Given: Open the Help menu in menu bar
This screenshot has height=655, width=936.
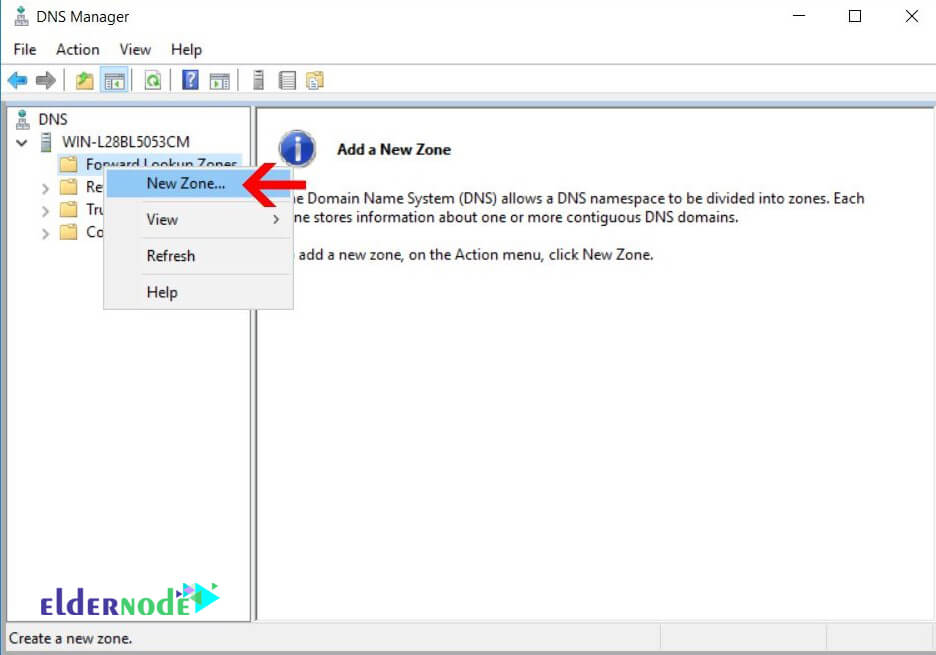Looking at the screenshot, I should click(186, 50).
